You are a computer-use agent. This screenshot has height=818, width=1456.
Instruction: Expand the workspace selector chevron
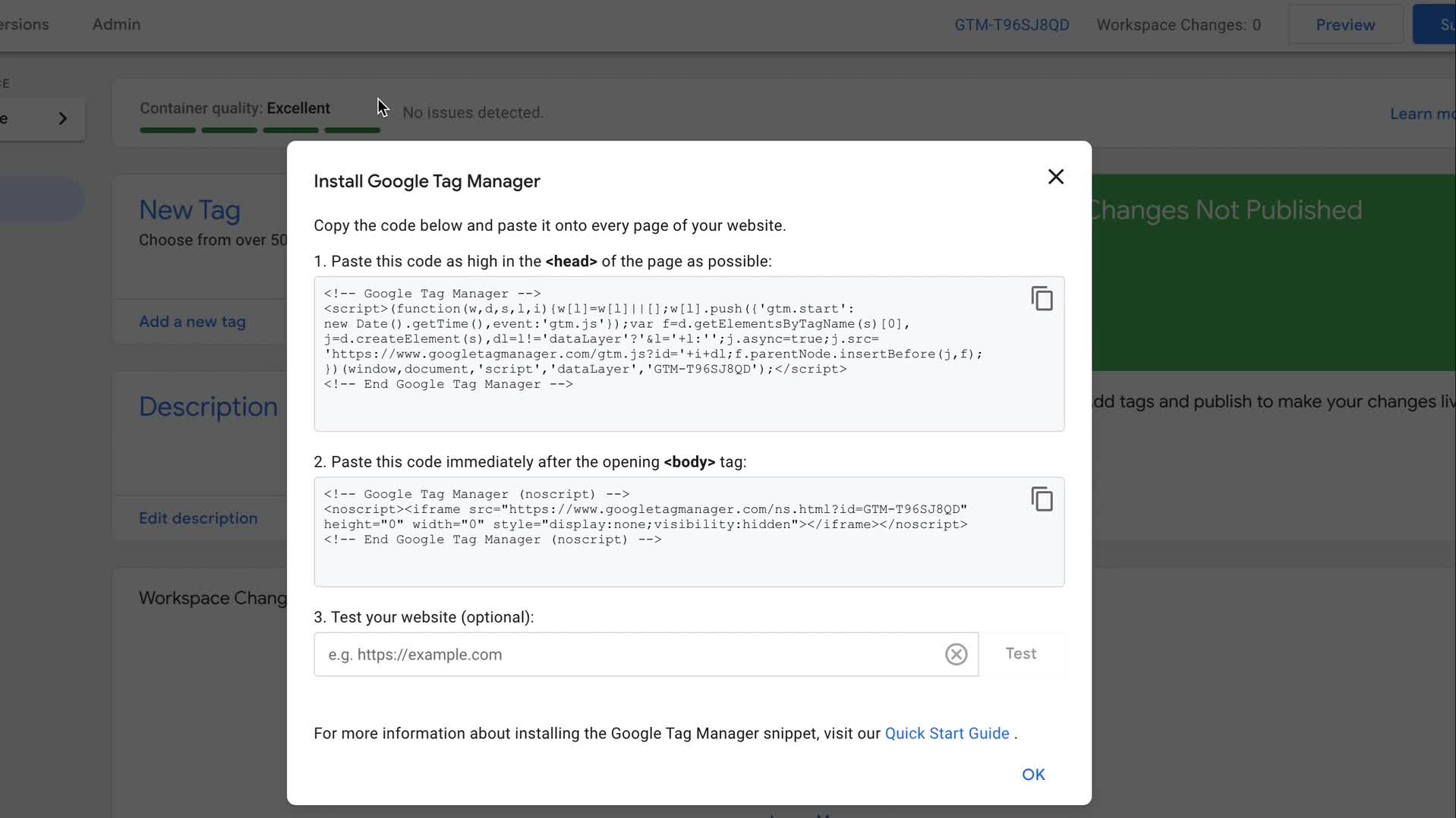tap(63, 118)
